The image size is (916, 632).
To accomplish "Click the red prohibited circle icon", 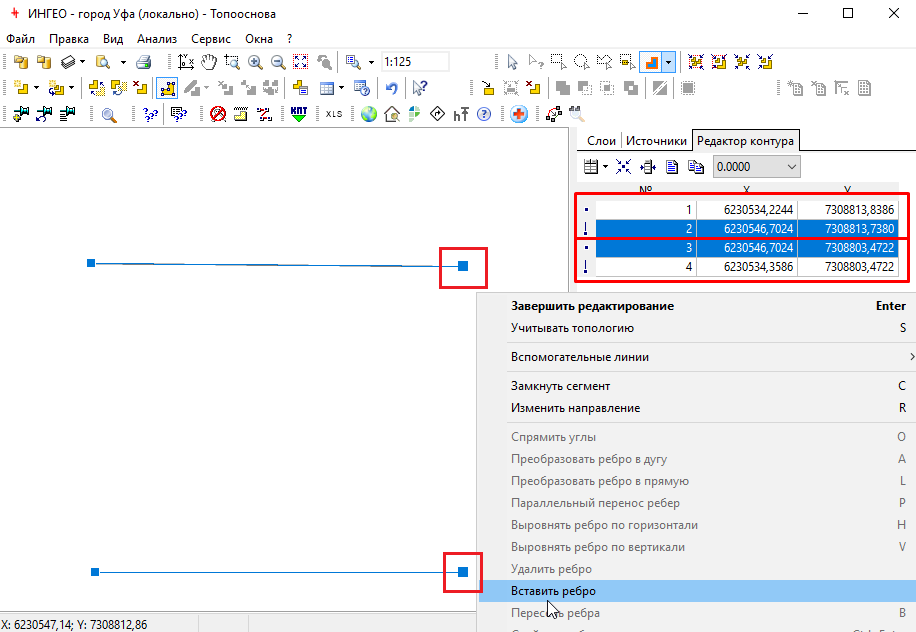I will 218,114.
